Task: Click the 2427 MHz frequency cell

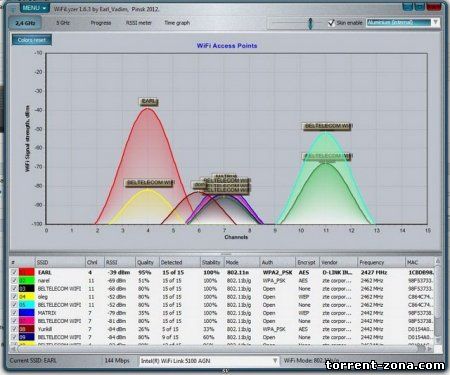Action: 374,272
